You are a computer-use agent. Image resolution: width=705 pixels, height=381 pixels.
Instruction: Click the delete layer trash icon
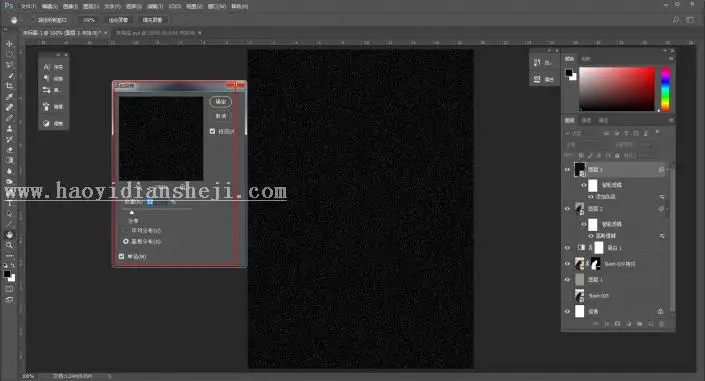(x=661, y=324)
